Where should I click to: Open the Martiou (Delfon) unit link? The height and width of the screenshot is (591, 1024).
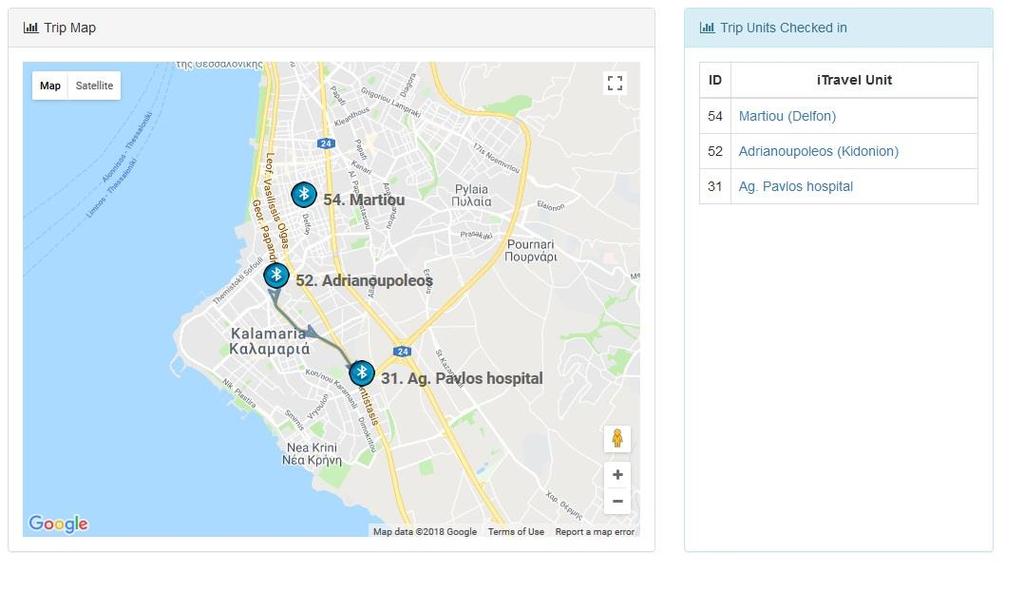point(787,116)
